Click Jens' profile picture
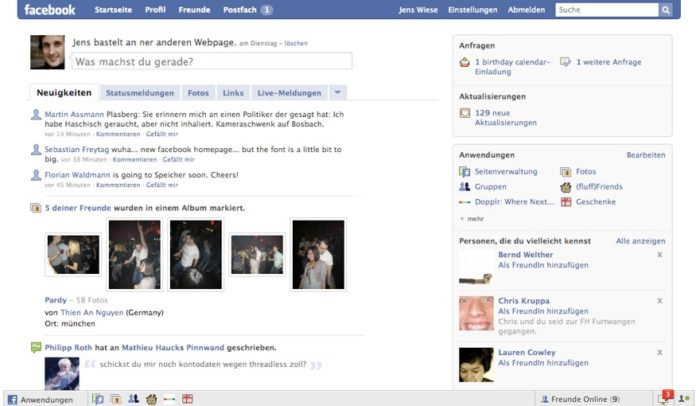The image size is (696, 406). [x=47, y=52]
